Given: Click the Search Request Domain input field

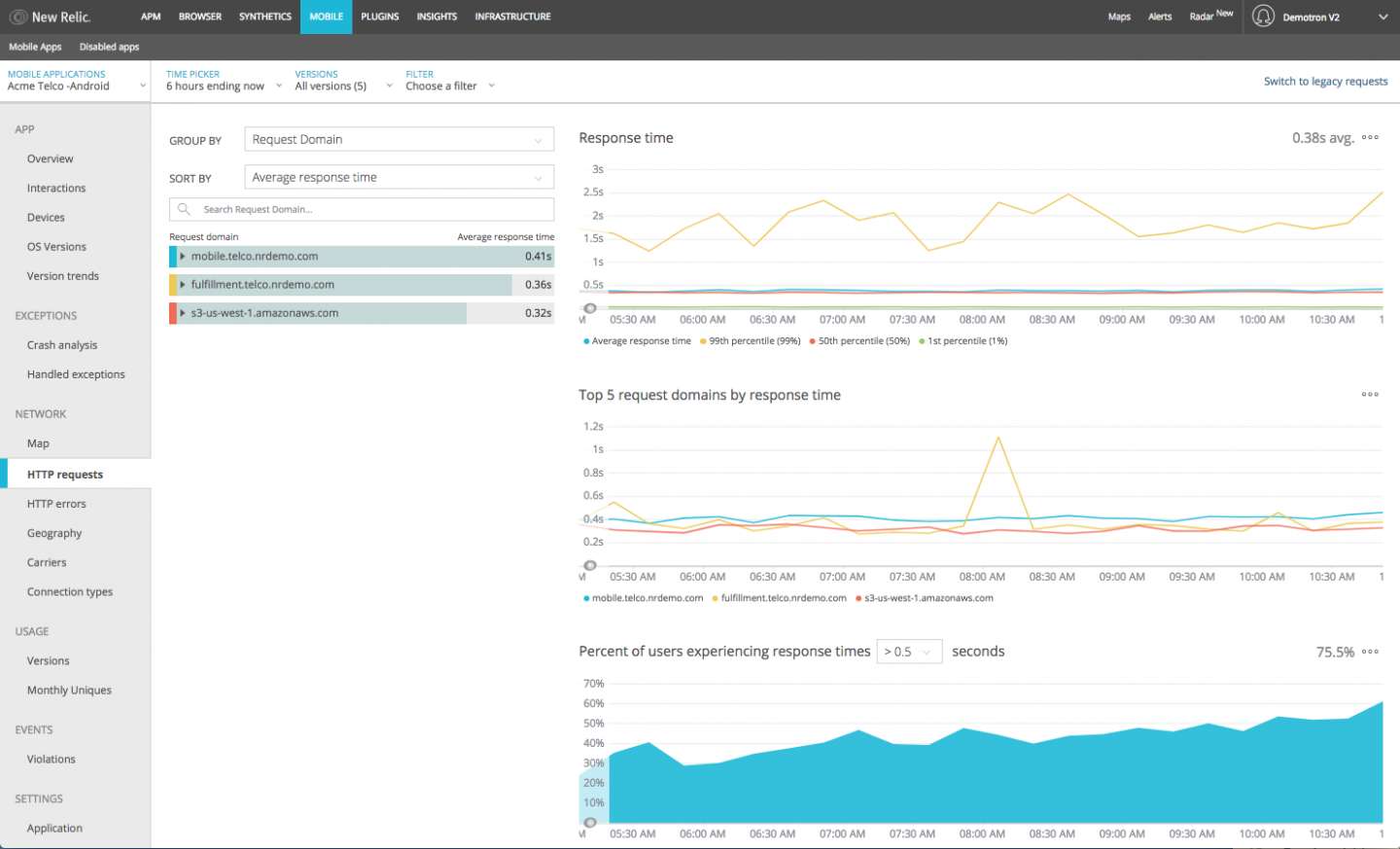Looking at the screenshot, I should (x=362, y=209).
